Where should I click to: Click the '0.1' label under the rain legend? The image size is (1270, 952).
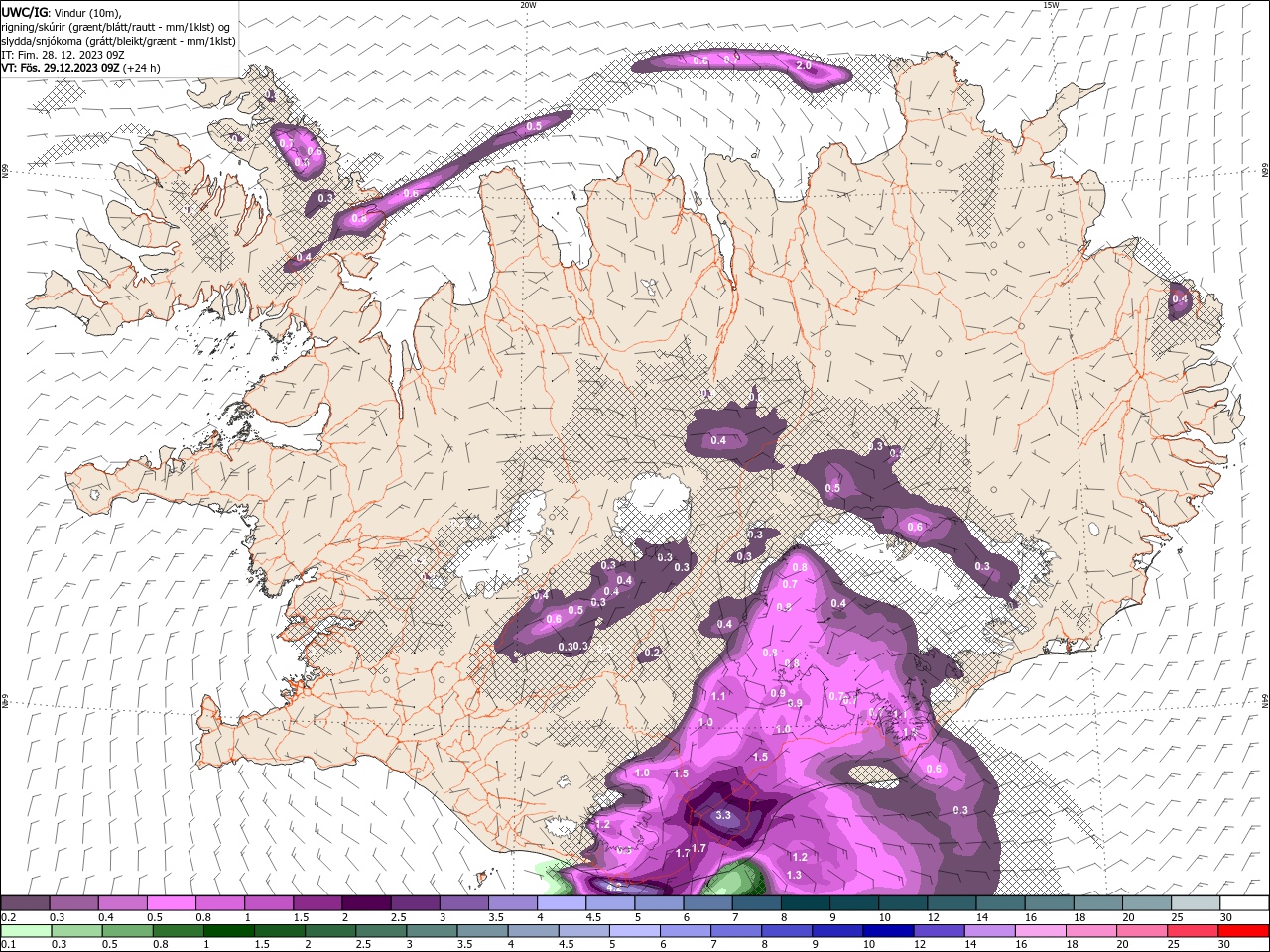click(9, 945)
